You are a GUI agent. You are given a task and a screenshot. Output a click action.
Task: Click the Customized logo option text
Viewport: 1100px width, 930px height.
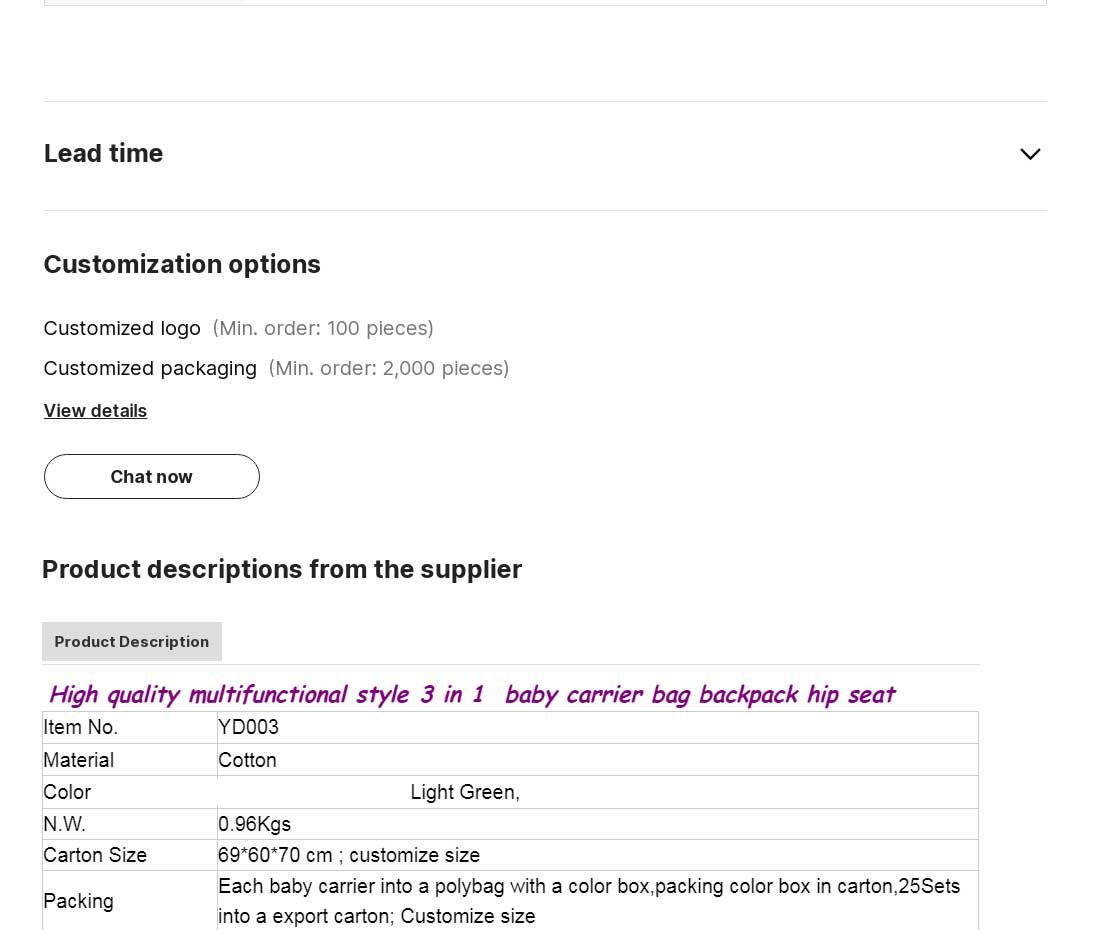click(122, 328)
